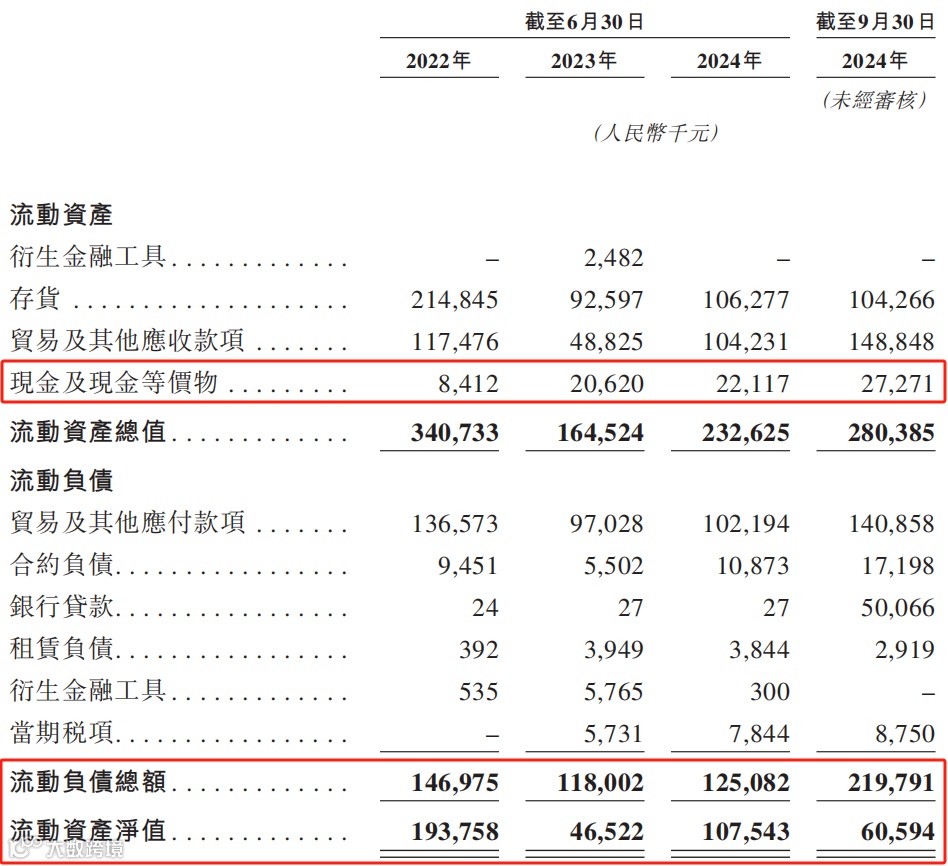
Task: Click the 截至9月30日 column group header
Action: pos(875,22)
